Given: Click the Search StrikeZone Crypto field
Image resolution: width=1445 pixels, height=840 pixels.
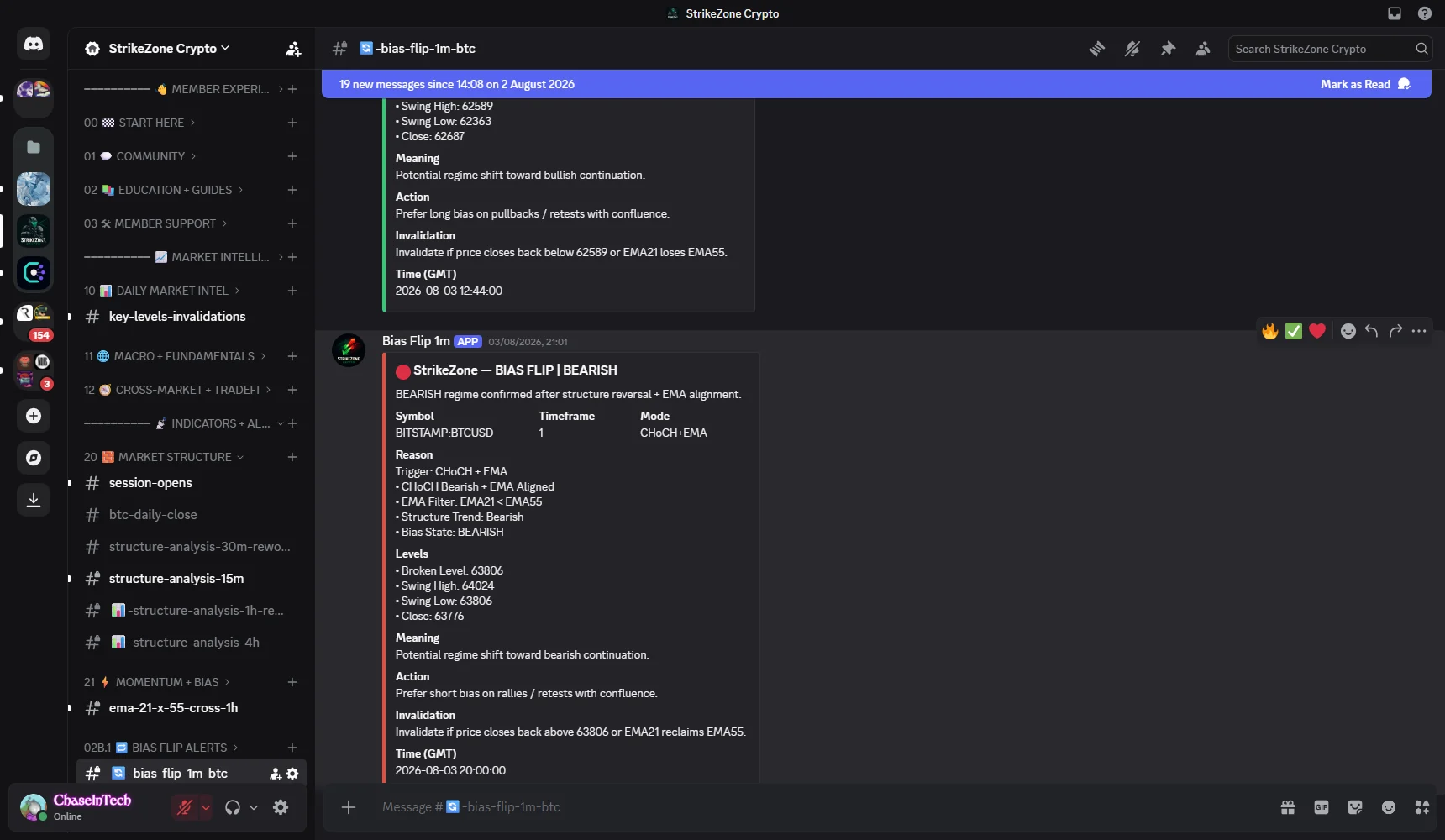Looking at the screenshot, I should (1330, 49).
